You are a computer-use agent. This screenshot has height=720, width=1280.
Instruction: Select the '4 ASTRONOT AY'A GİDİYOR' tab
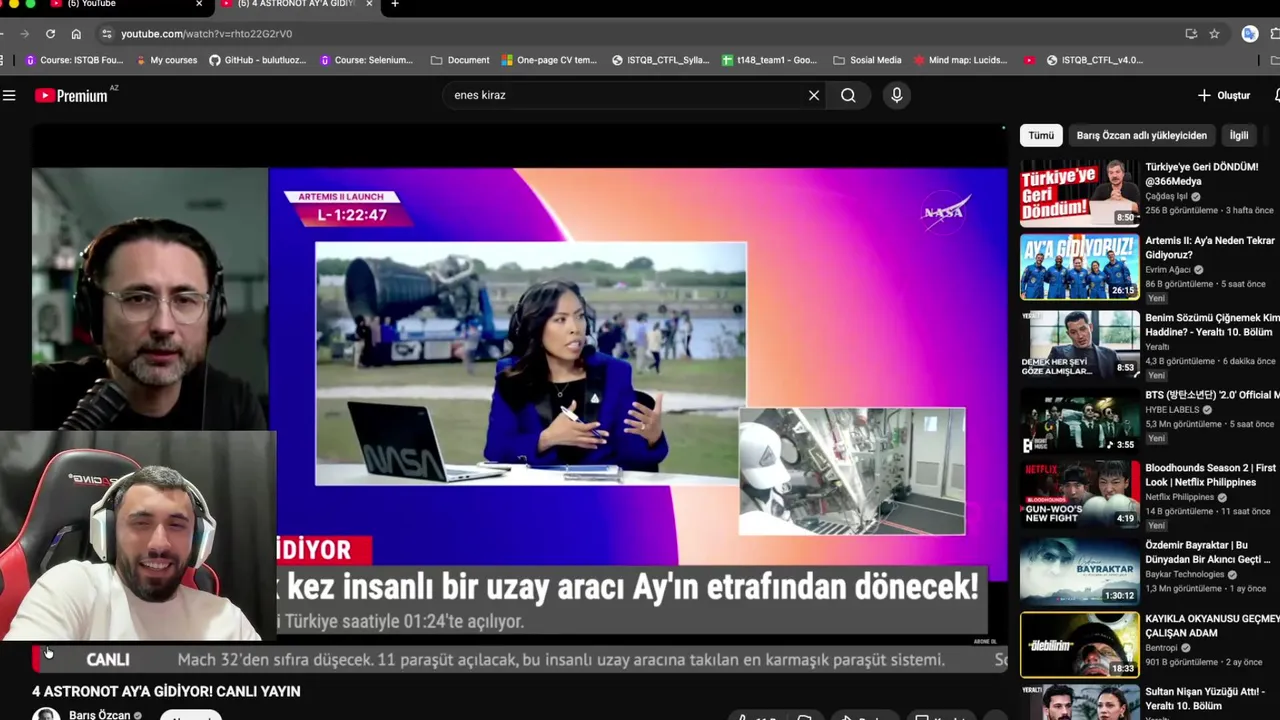[x=295, y=4]
